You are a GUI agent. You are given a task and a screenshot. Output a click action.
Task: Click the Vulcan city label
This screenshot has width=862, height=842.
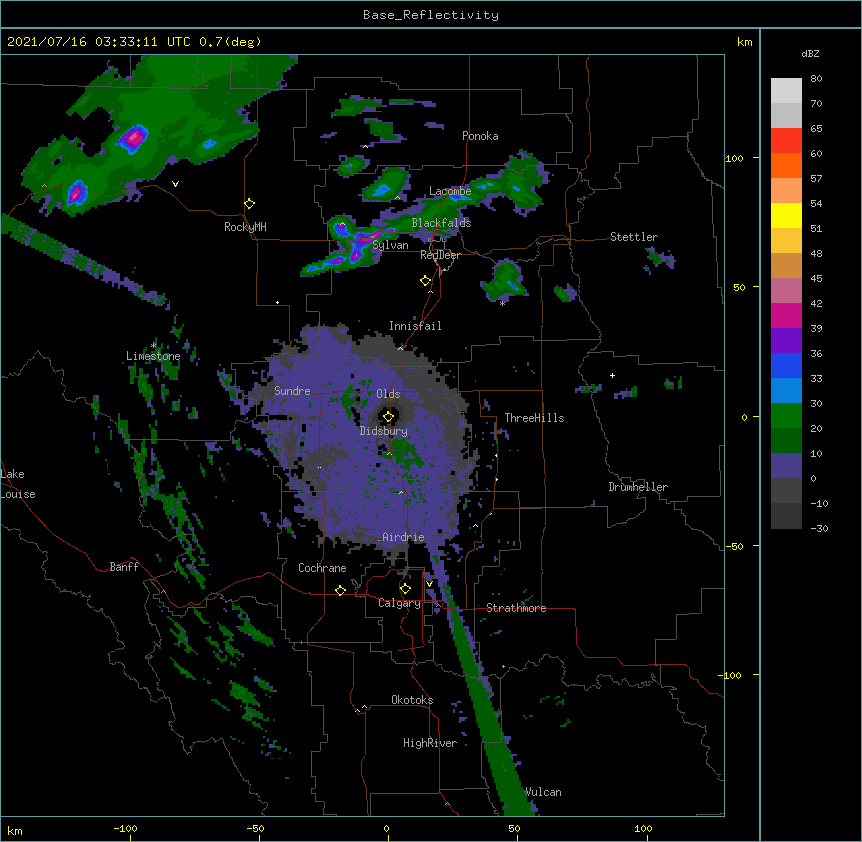[x=543, y=792]
